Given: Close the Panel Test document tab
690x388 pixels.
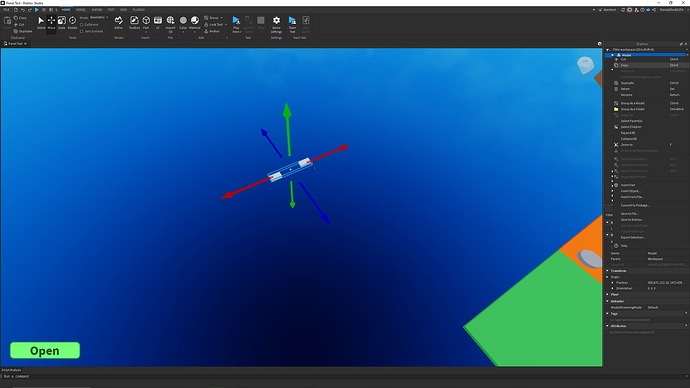Looking at the screenshot, I should [x=26, y=44].
